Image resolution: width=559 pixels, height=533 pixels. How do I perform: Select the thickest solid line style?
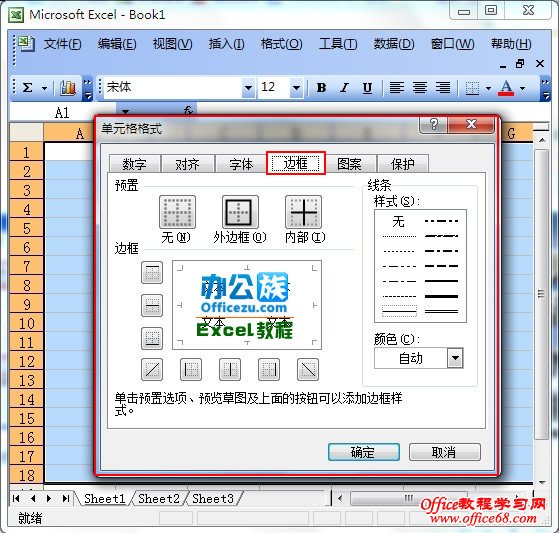point(441,296)
